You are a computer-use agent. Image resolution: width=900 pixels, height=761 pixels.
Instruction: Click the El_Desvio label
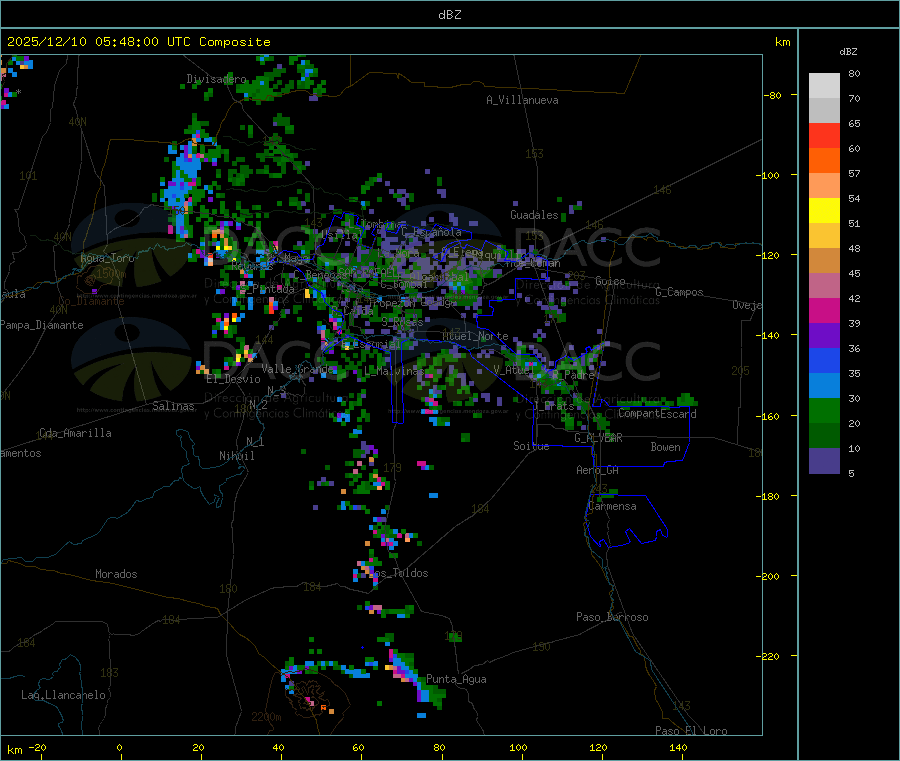pos(233,379)
